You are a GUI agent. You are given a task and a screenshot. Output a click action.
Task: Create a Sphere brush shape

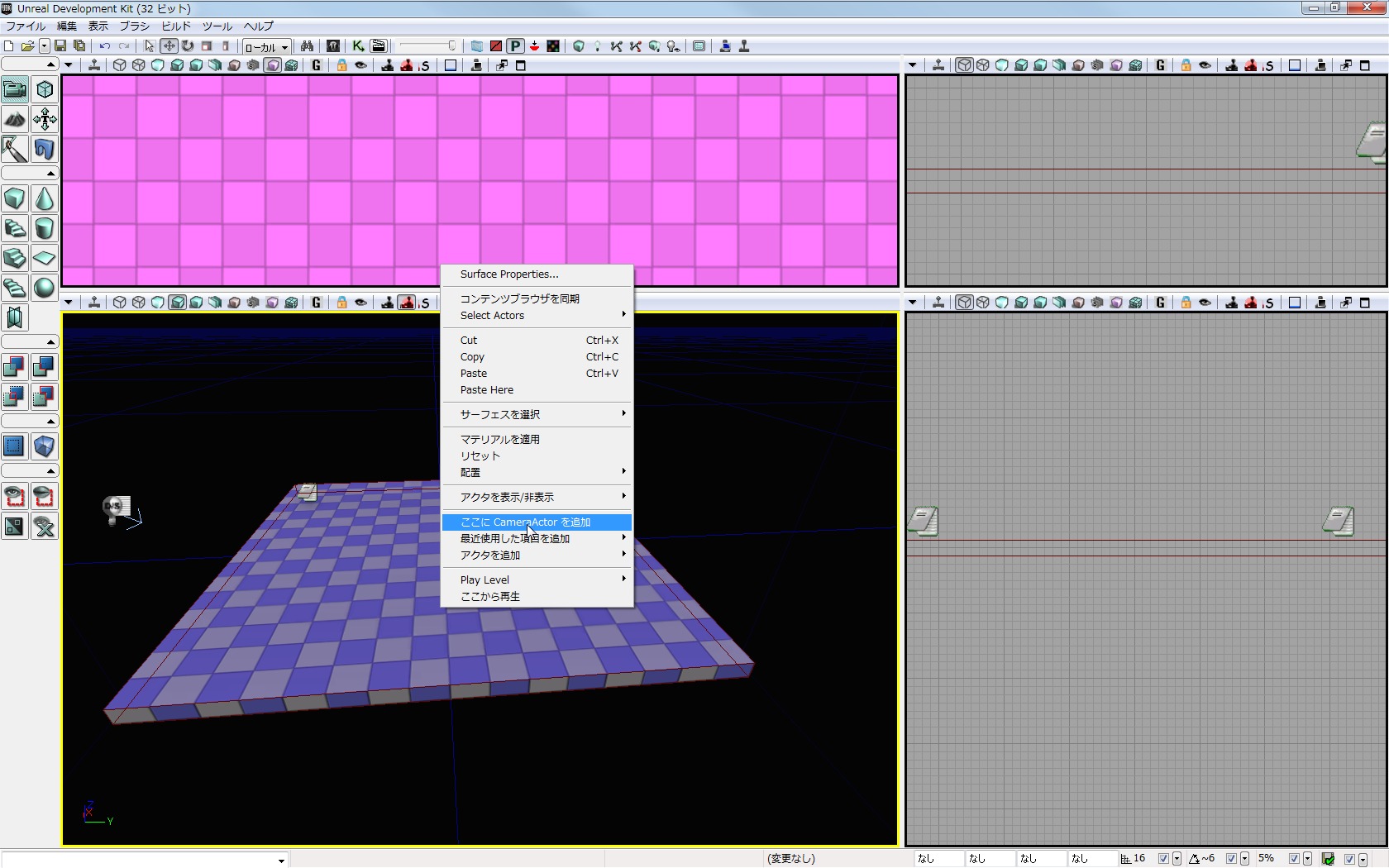pos(45,288)
